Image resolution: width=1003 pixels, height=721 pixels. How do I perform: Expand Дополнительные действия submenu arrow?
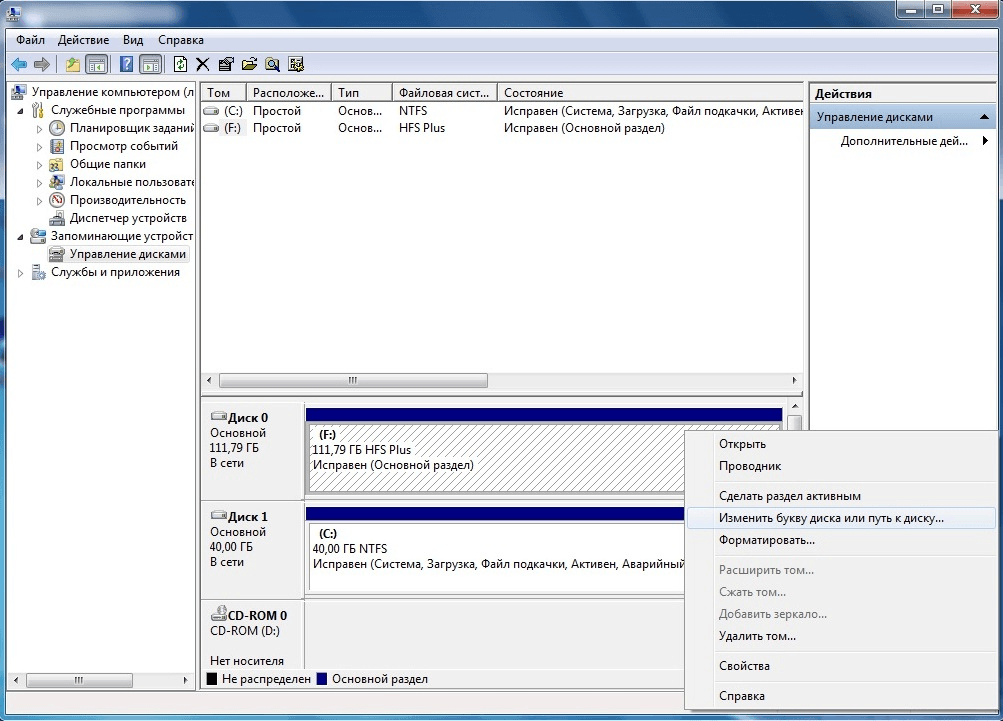pos(986,141)
